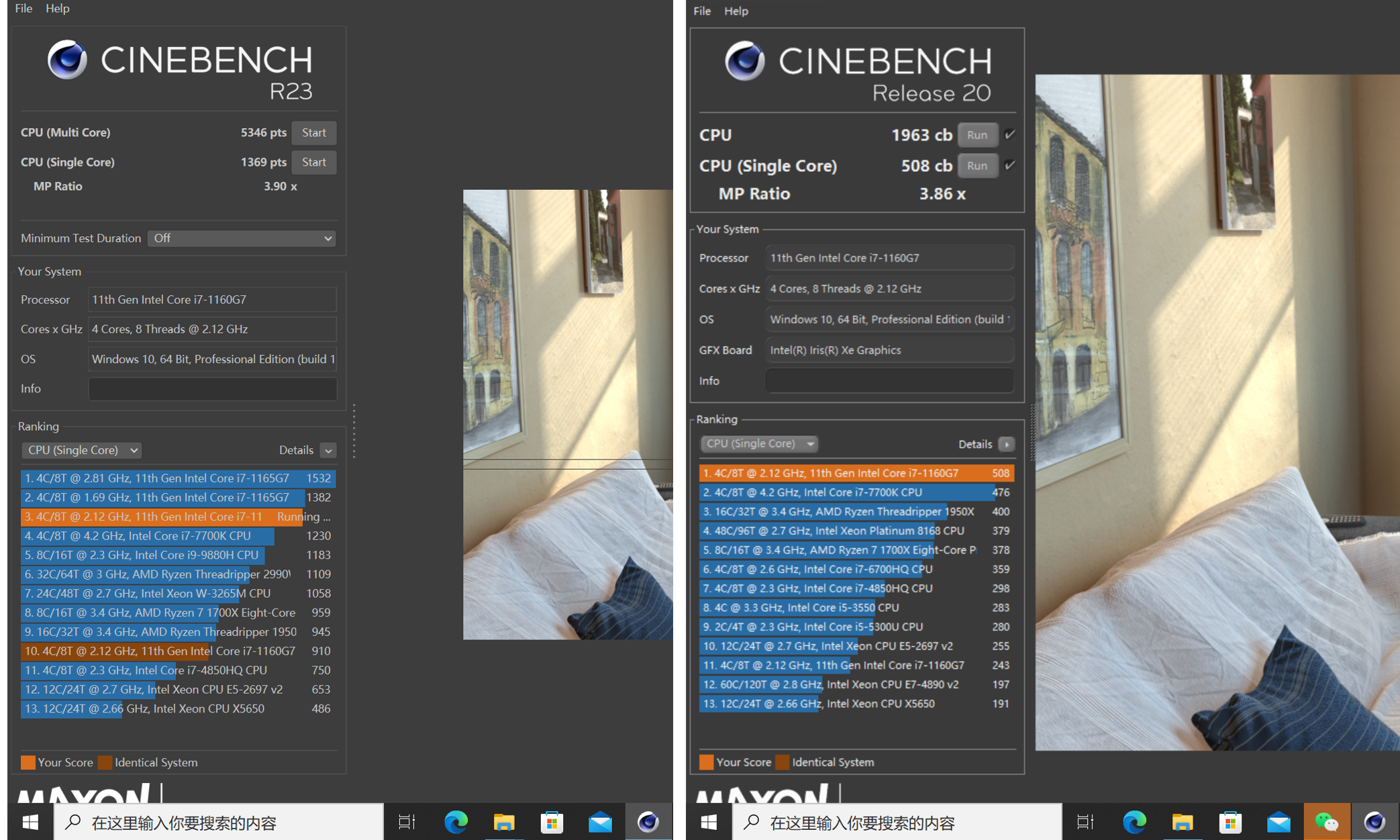
Task: Select R20 ranking row i7-7700K scoring 476
Action: tap(856, 492)
